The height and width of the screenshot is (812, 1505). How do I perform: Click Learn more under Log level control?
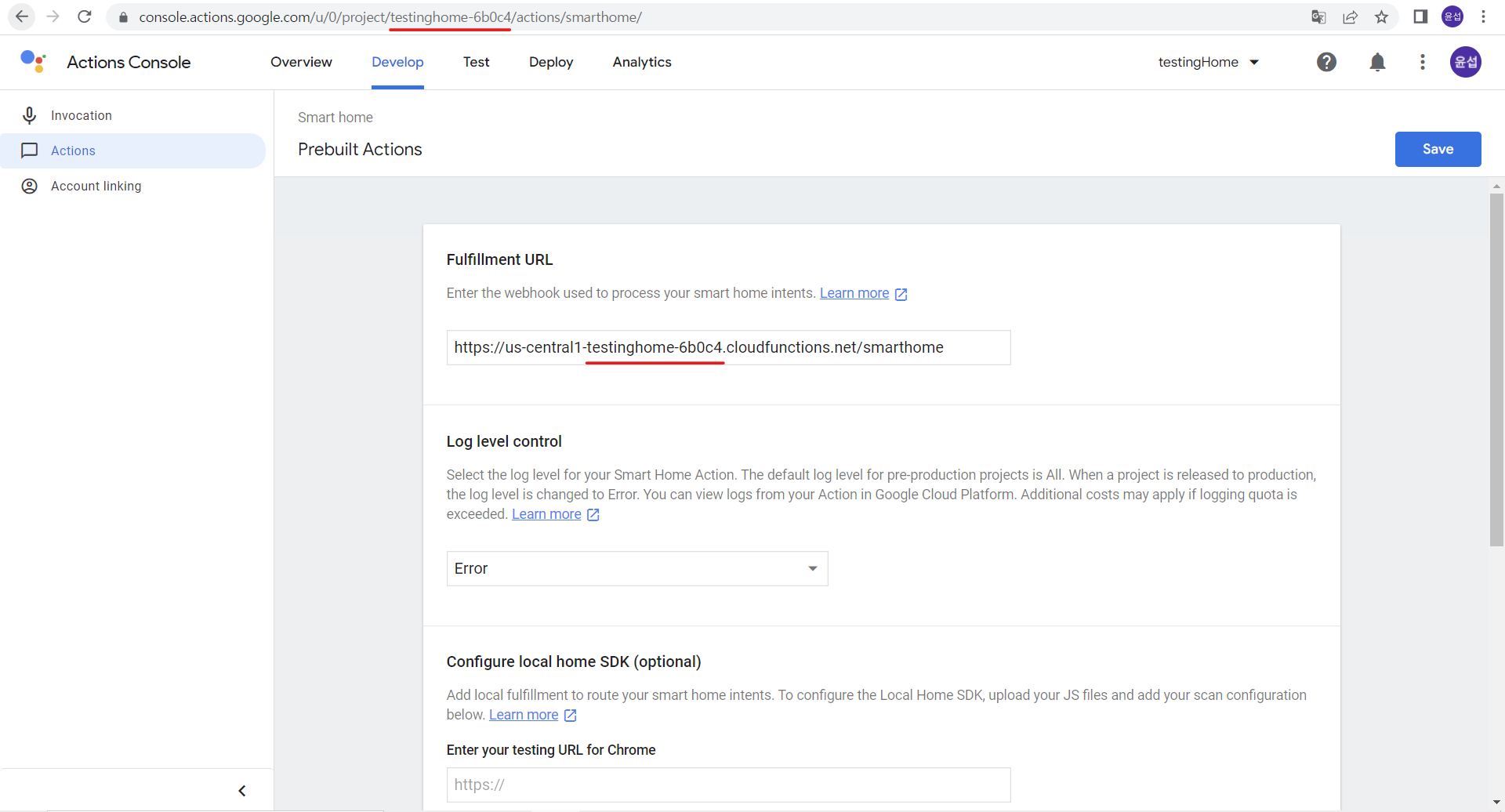pyautogui.click(x=546, y=514)
